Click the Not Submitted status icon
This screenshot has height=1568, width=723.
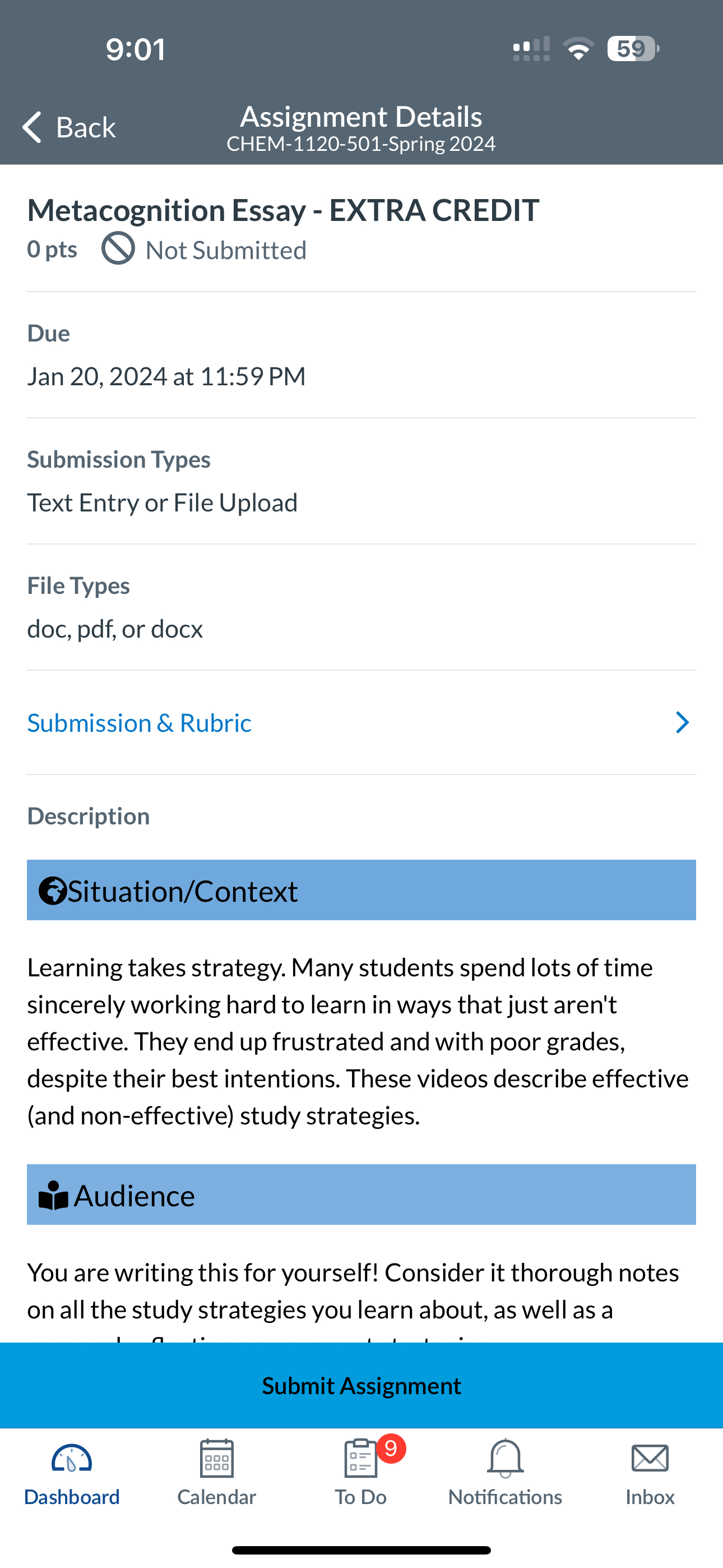point(118,249)
